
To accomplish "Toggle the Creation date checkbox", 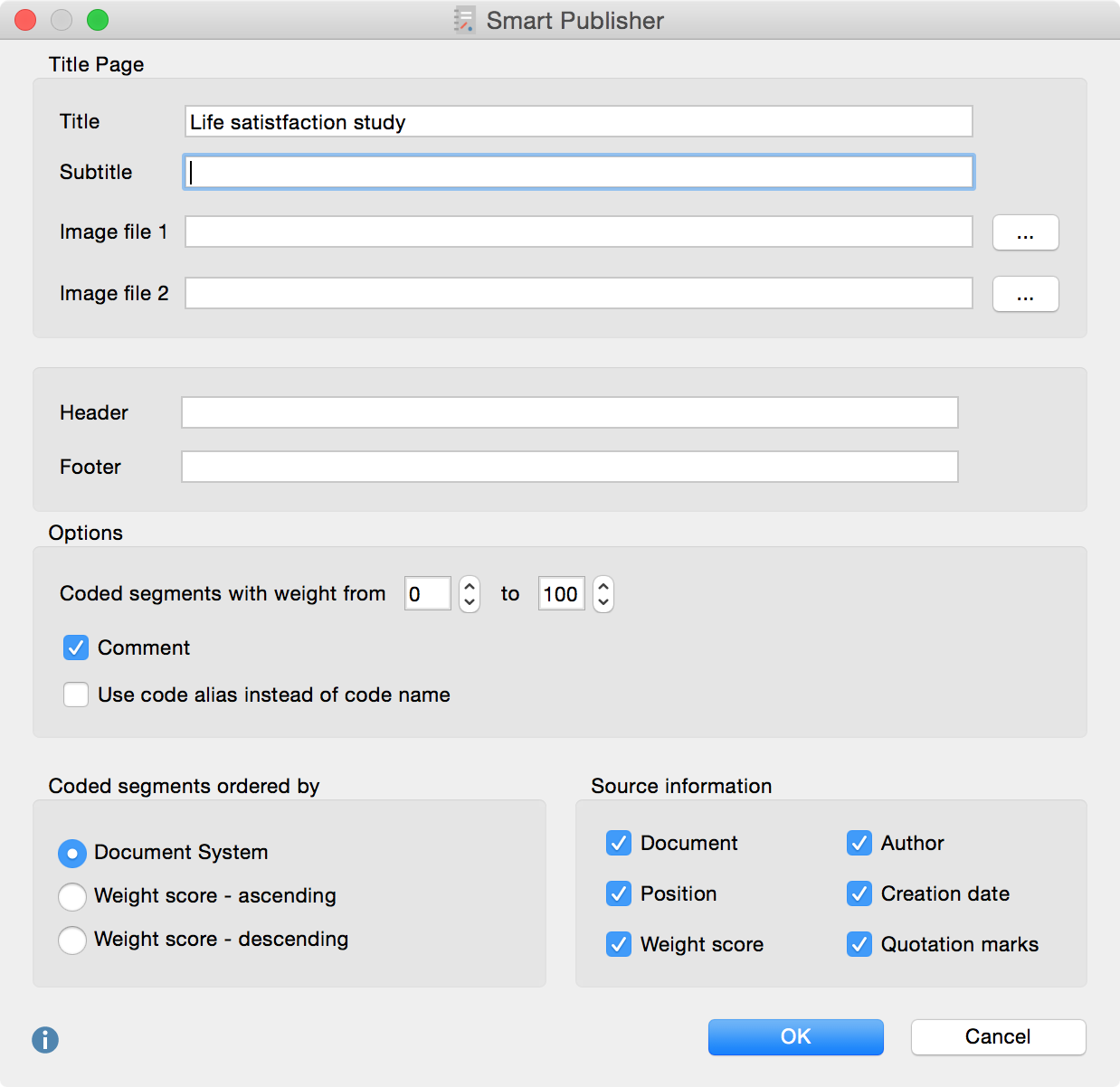I will coord(859,893).
